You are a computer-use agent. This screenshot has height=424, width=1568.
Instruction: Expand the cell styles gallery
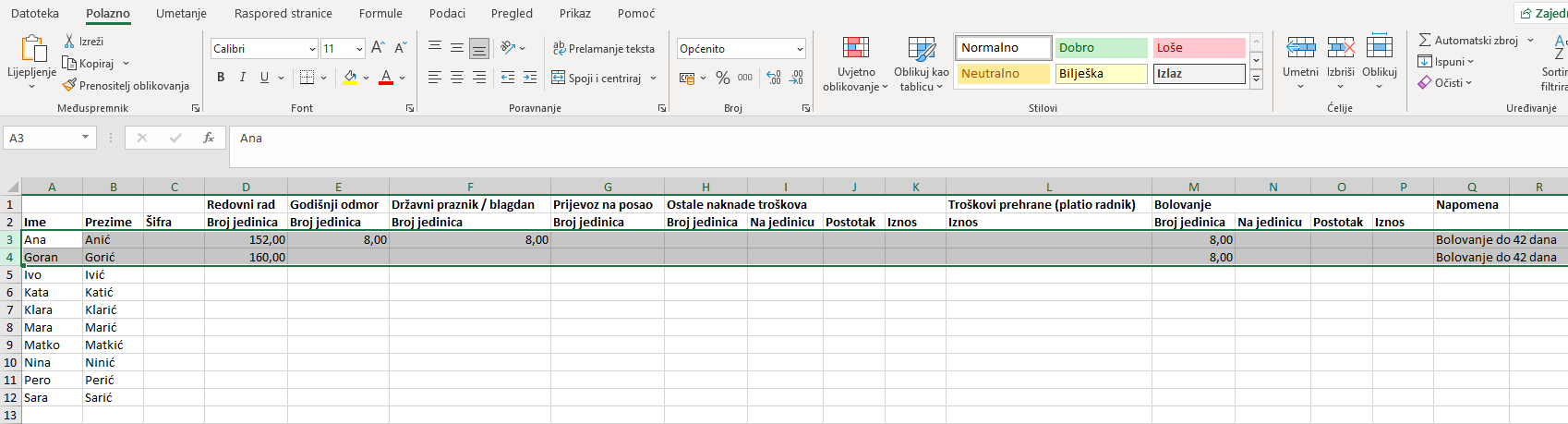(x=1256, y=79)
